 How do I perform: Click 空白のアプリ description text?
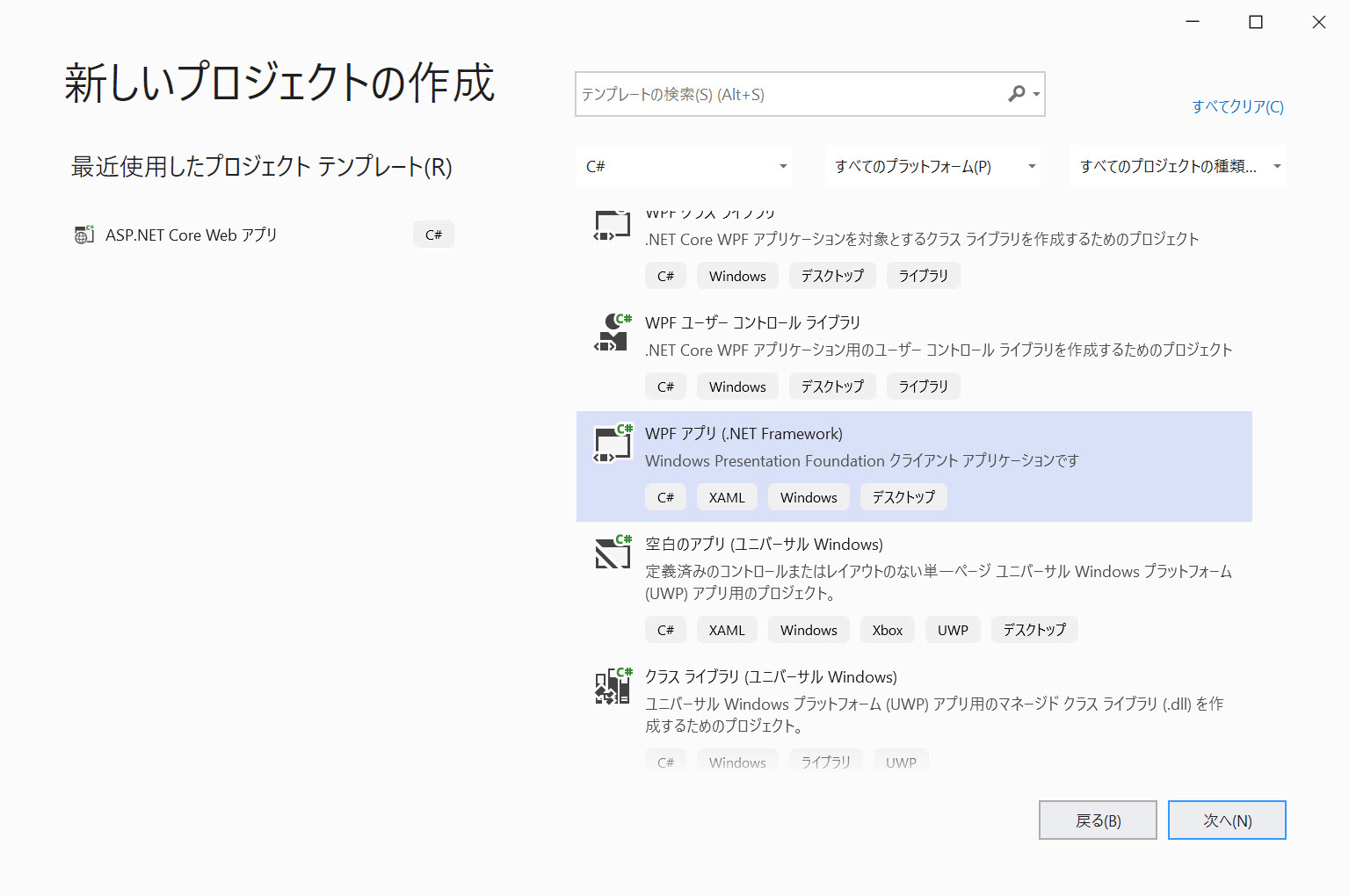939,582
